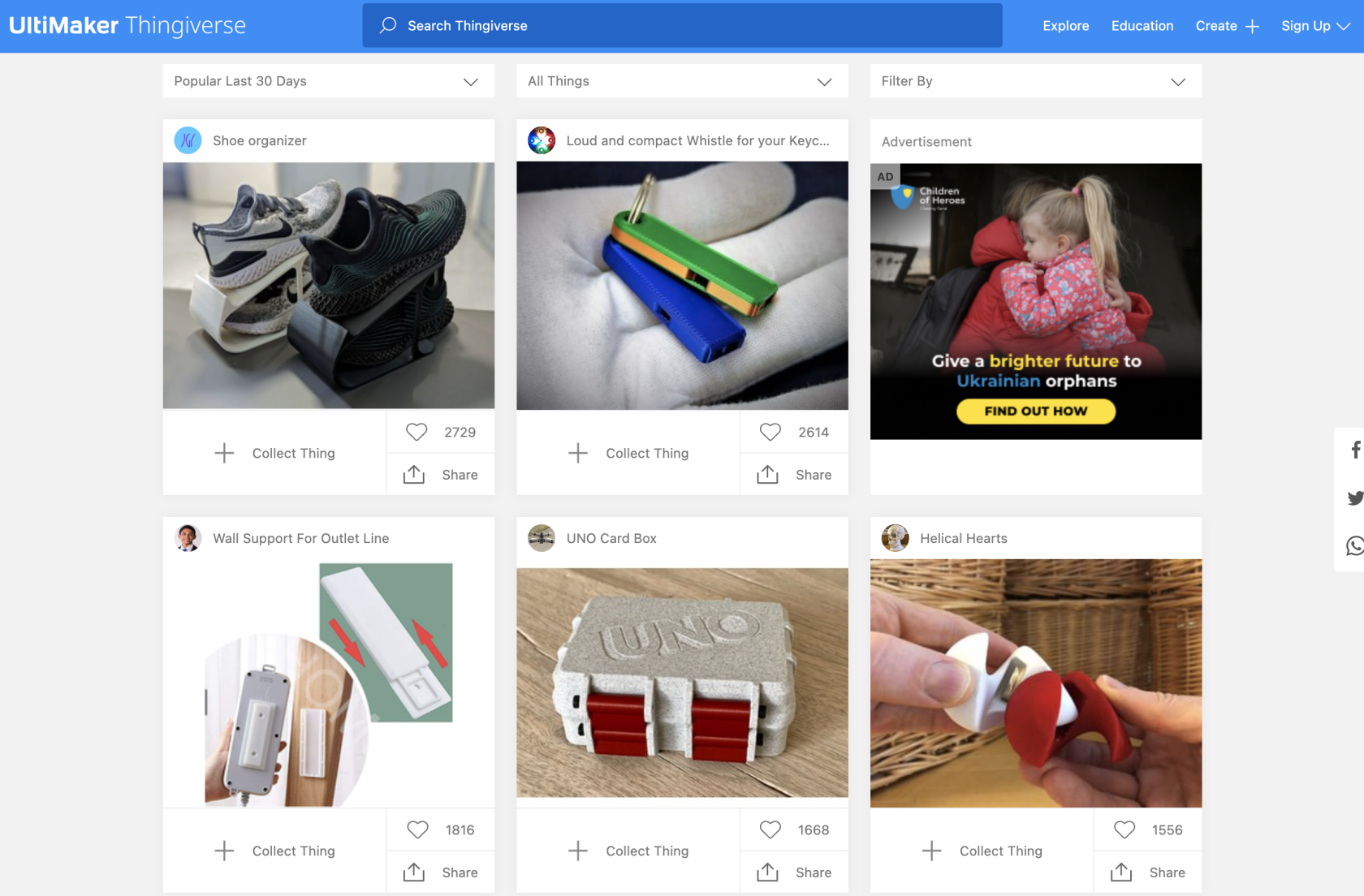Viewport: 1364px width, 896px height.
Task: Collect Thing for Whistle keychain
Action: click(628, 453)
